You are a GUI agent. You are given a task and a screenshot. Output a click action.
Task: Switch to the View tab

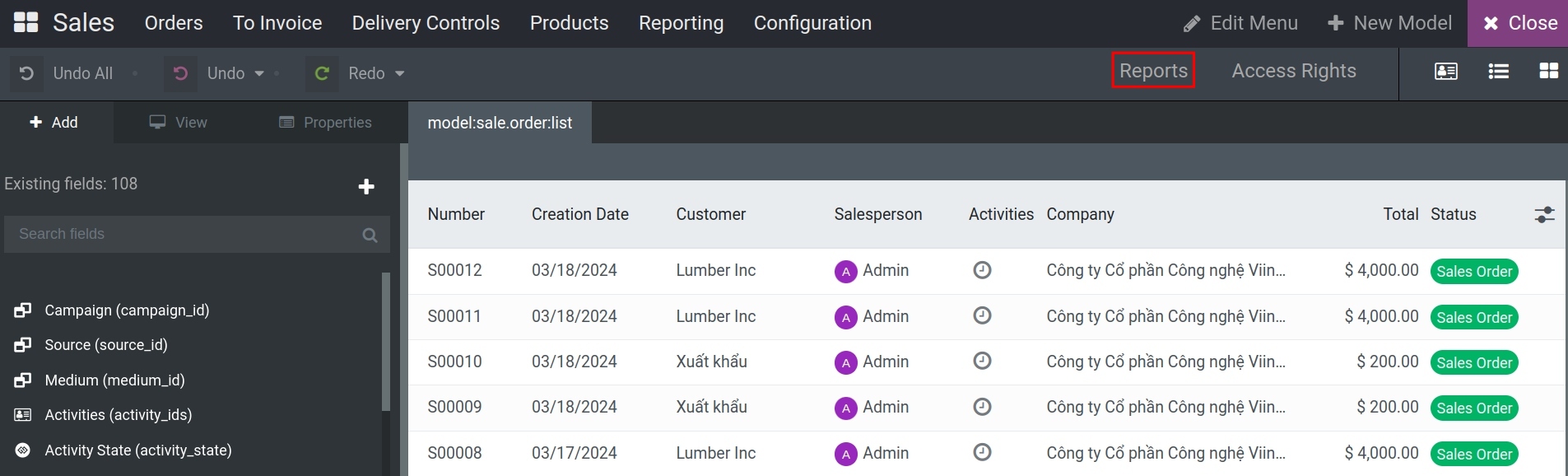click(x=179, y=123)
